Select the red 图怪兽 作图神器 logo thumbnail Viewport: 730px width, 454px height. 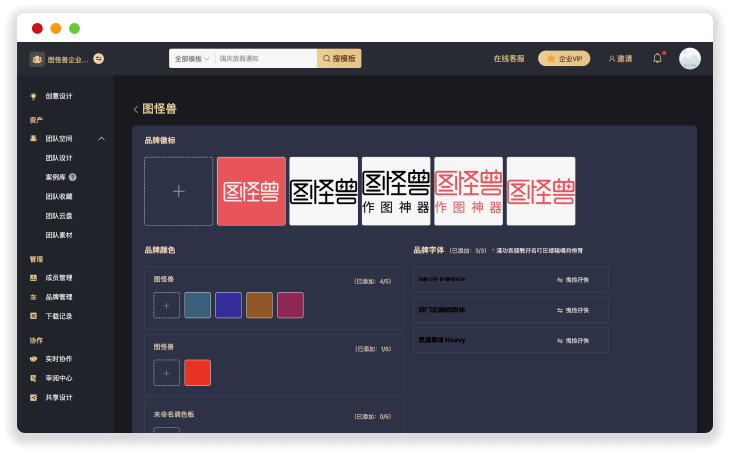[x=468, y=191]
